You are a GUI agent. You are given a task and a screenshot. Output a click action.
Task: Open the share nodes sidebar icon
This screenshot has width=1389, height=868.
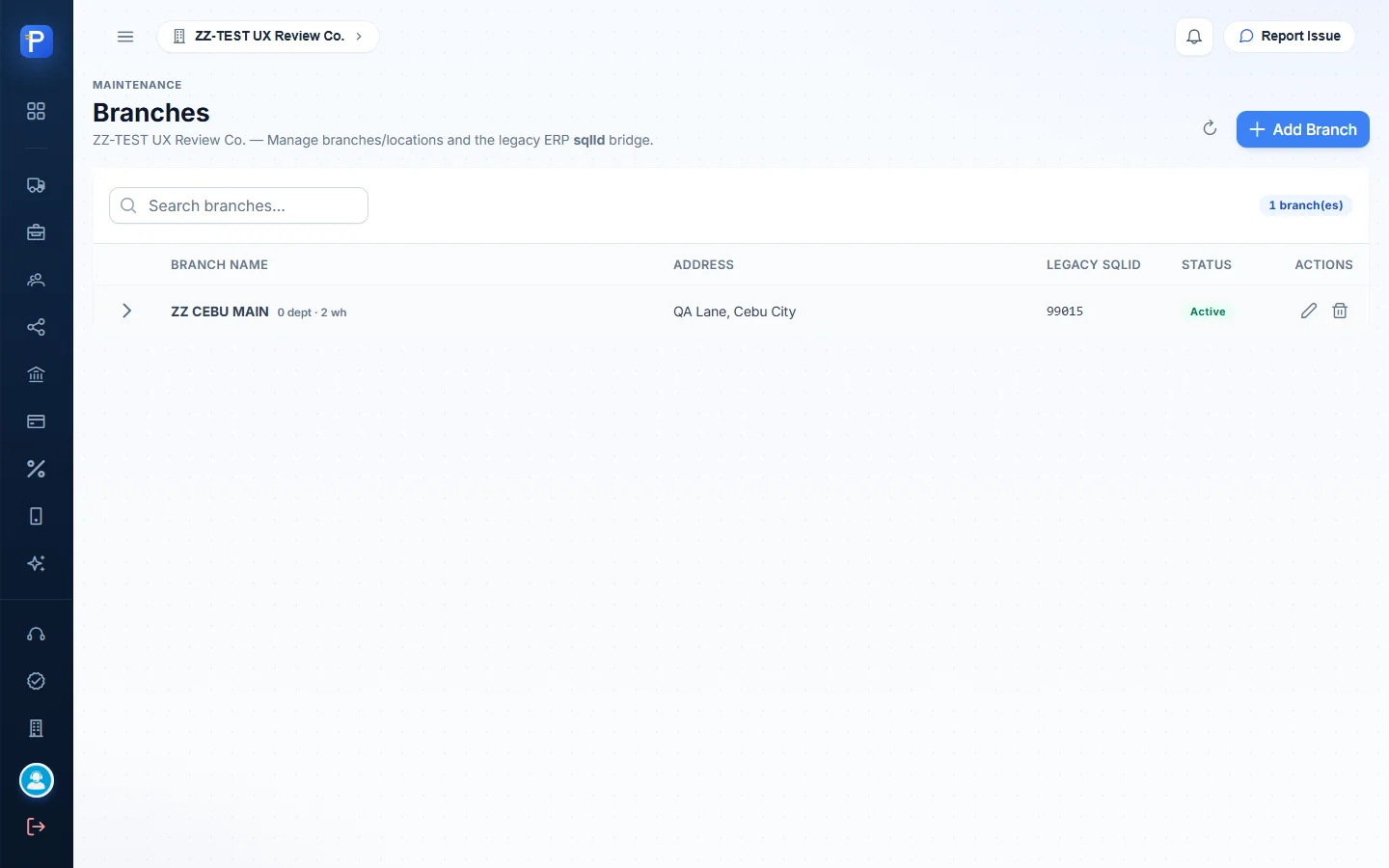pos(36,327)
